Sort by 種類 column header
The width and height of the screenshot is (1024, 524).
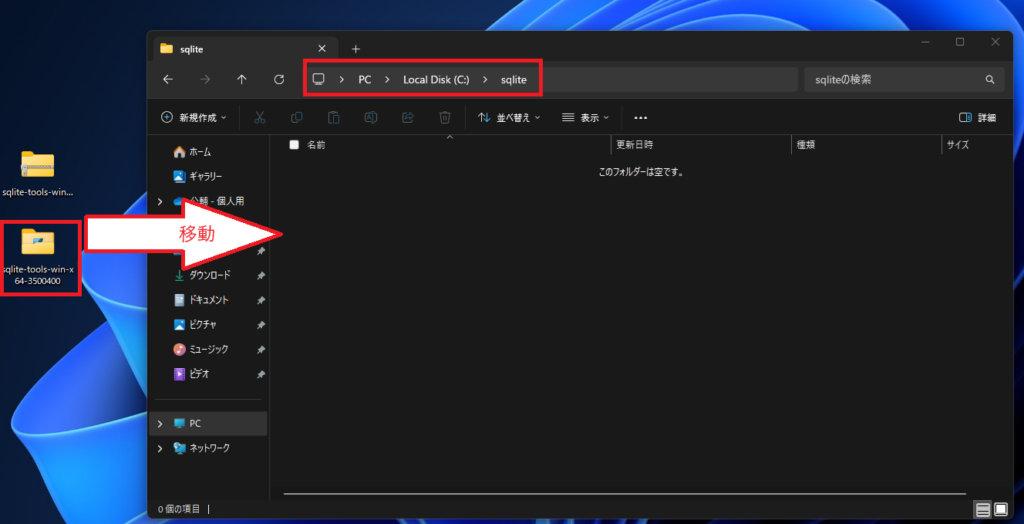[x=806, y=145]
